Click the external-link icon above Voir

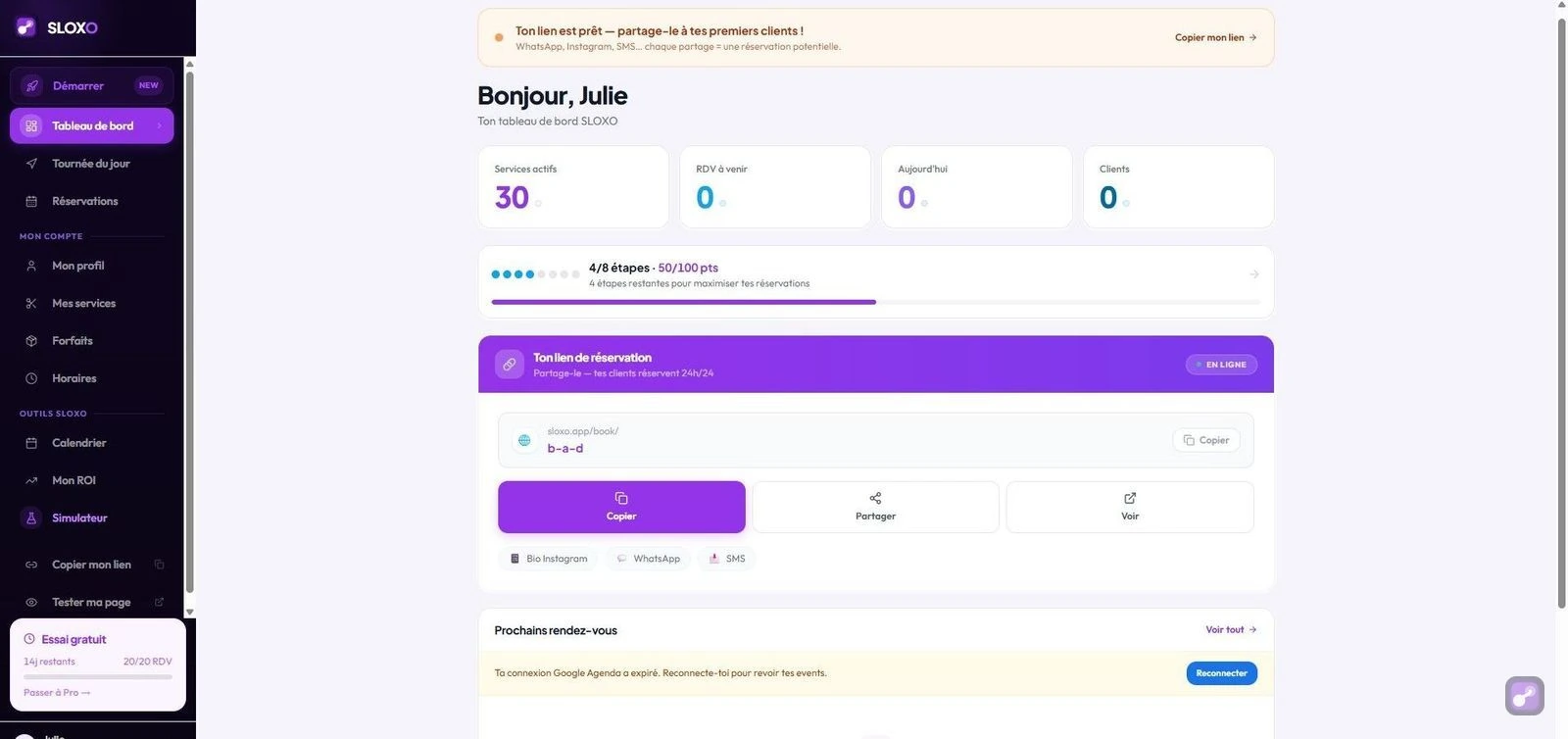[x=1130, y=498]
